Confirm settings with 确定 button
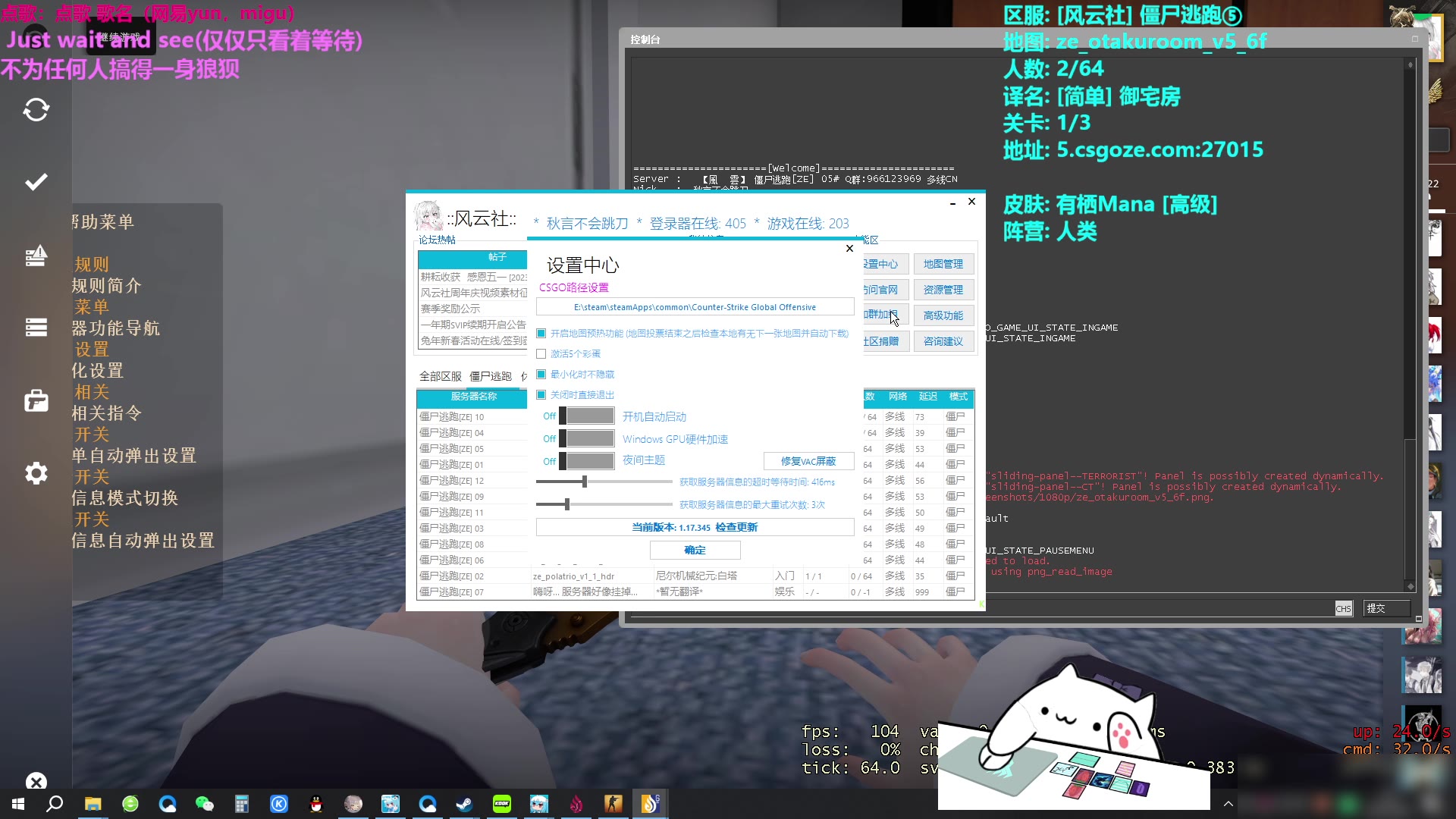1456x819 pixels. 695,550
